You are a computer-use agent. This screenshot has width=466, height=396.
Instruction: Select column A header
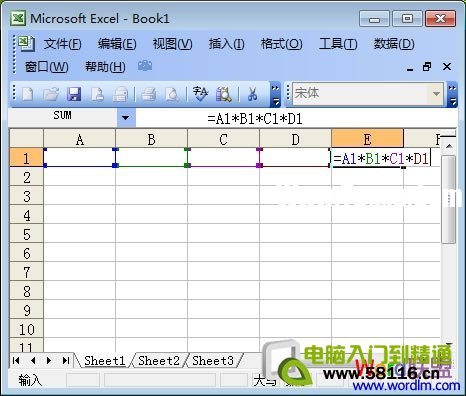[x=80, y=139]
